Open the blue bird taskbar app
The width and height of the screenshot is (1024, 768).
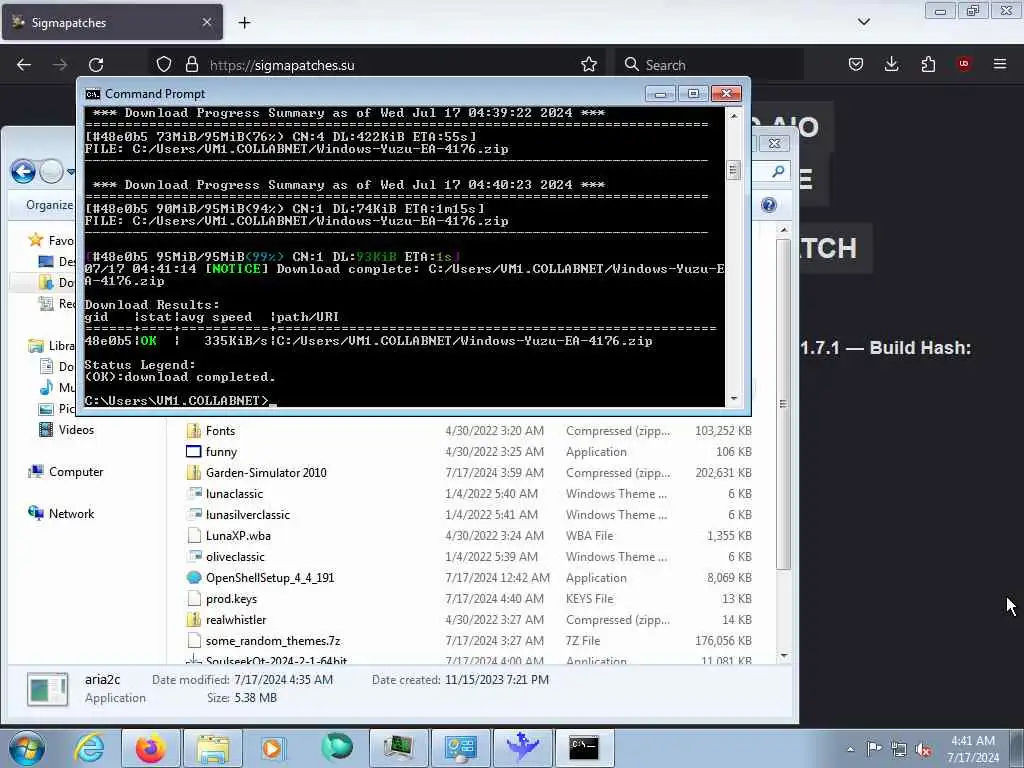[522, 748]
